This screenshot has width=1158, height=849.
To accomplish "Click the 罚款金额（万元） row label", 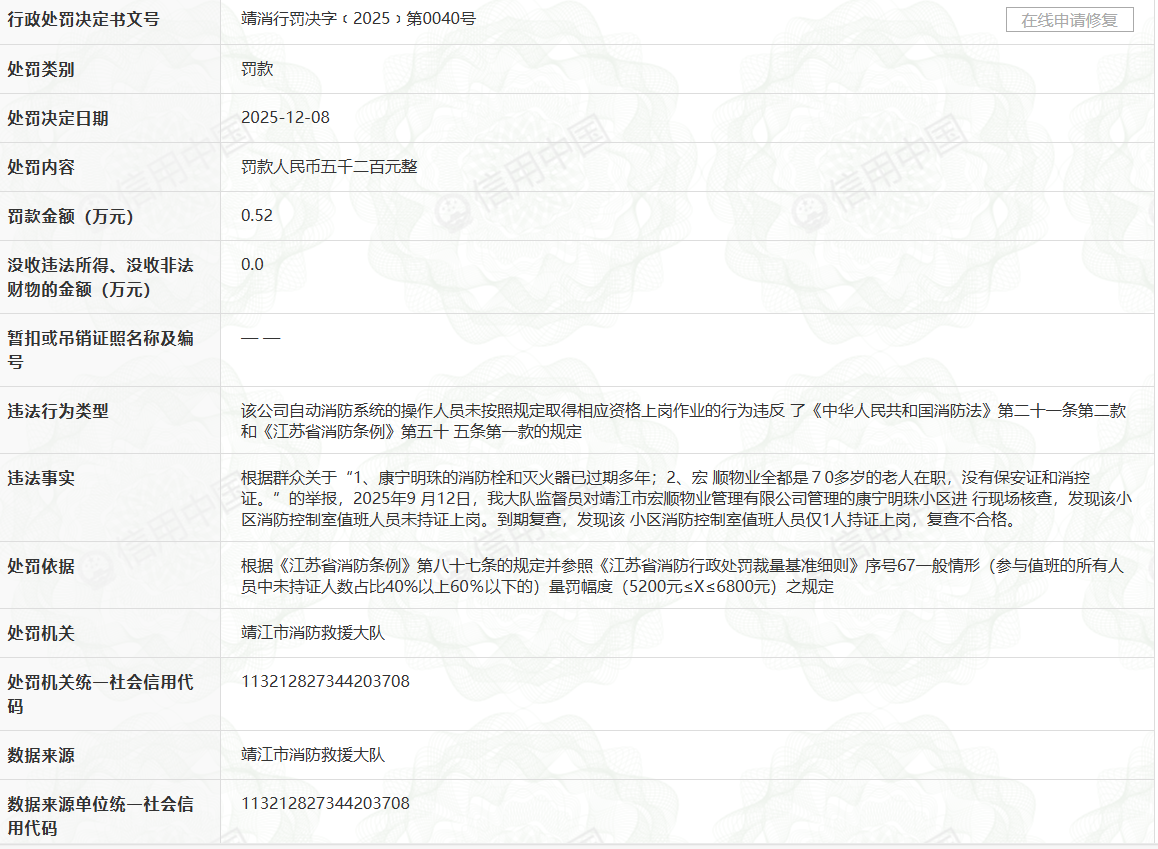I will 70,216.
